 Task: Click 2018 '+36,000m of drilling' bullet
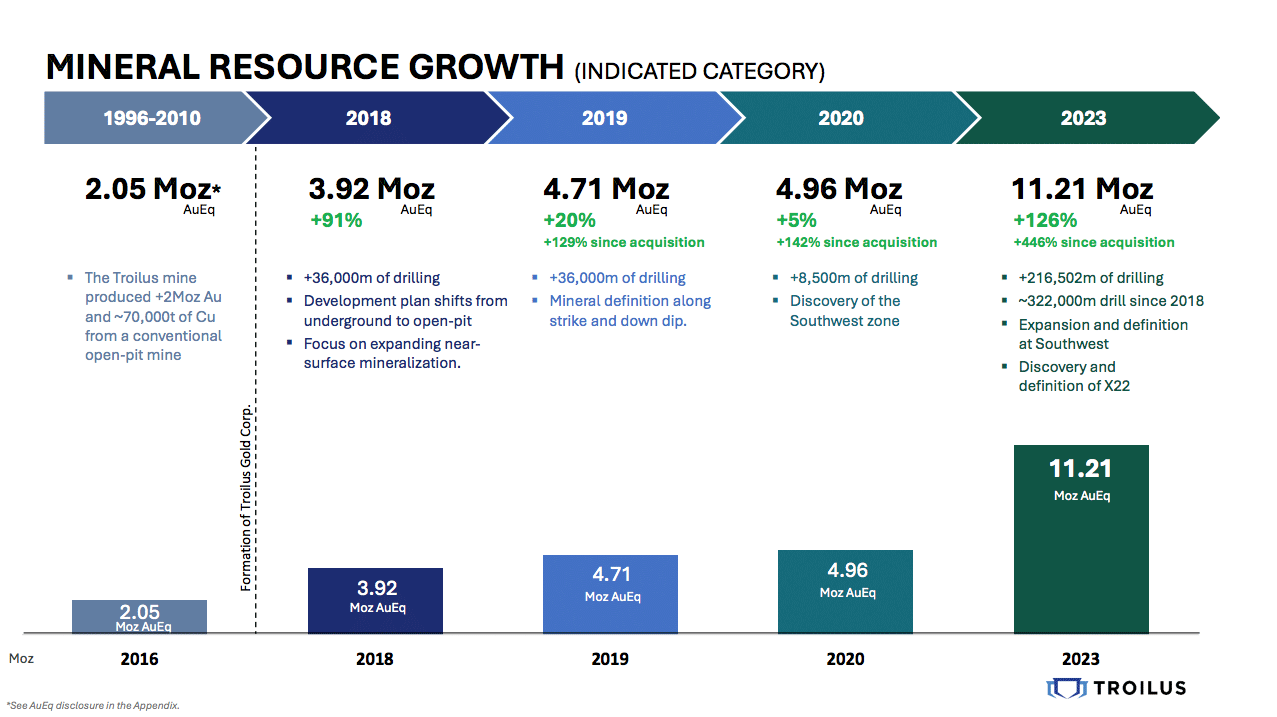(364, 278)
